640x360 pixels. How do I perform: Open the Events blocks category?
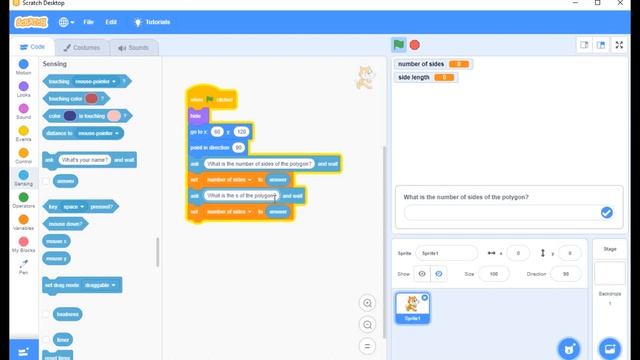coord(24,133)
